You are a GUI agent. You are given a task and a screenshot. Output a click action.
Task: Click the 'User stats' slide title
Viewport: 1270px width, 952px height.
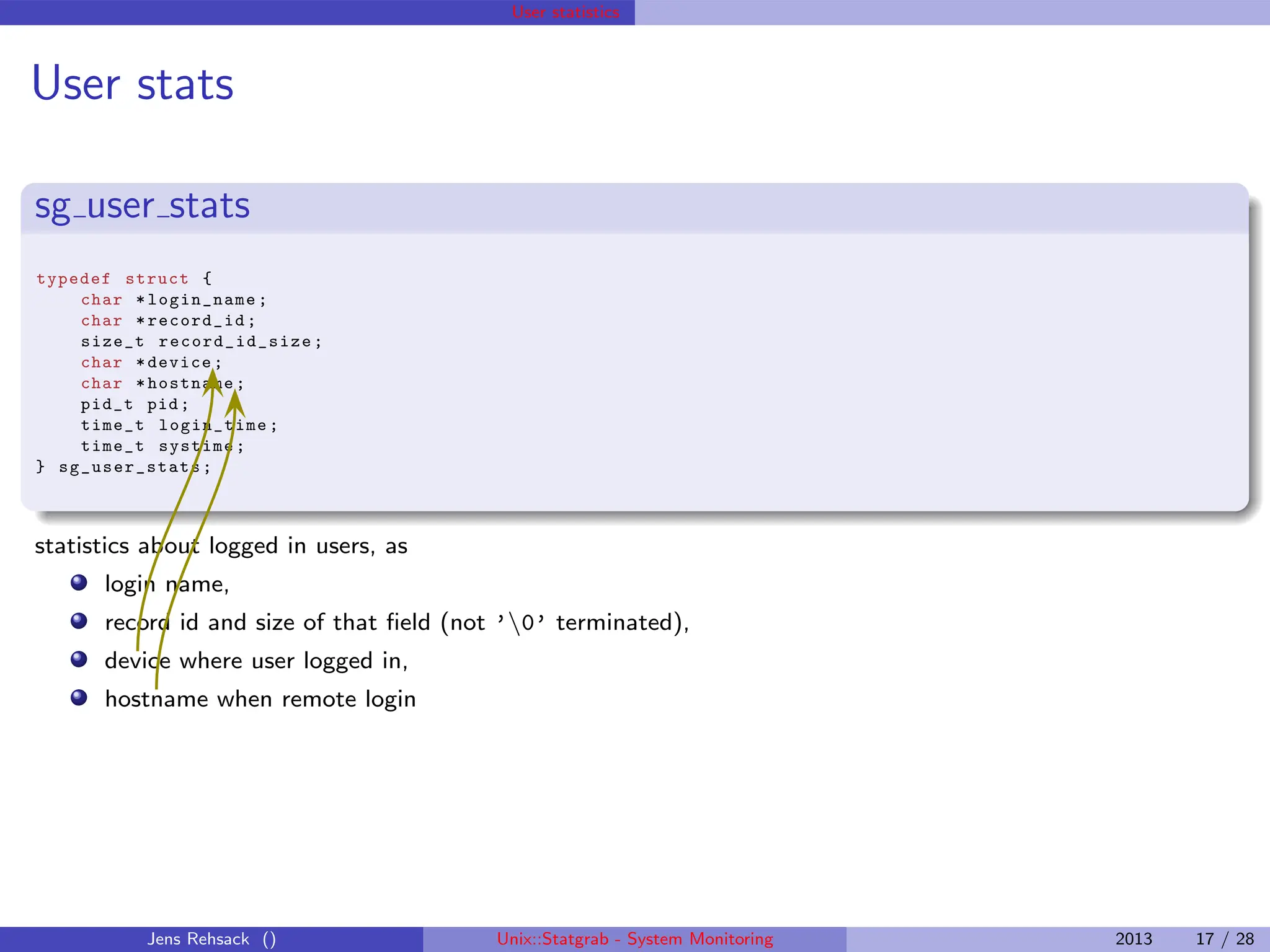[x=133, y=83]
